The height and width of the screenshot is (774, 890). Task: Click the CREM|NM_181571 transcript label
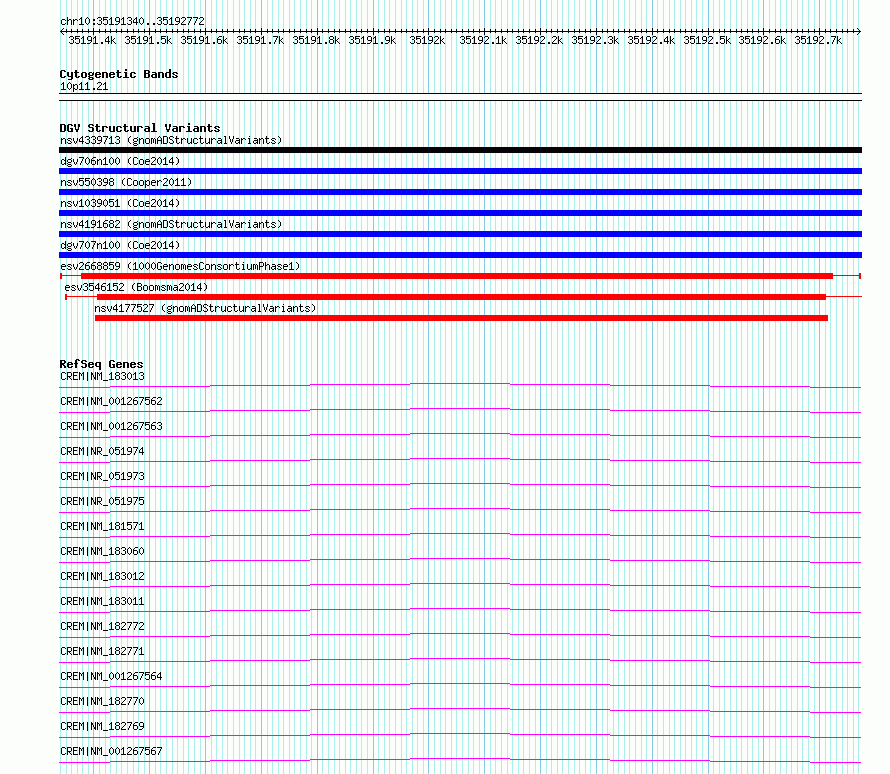click(102, 526)
